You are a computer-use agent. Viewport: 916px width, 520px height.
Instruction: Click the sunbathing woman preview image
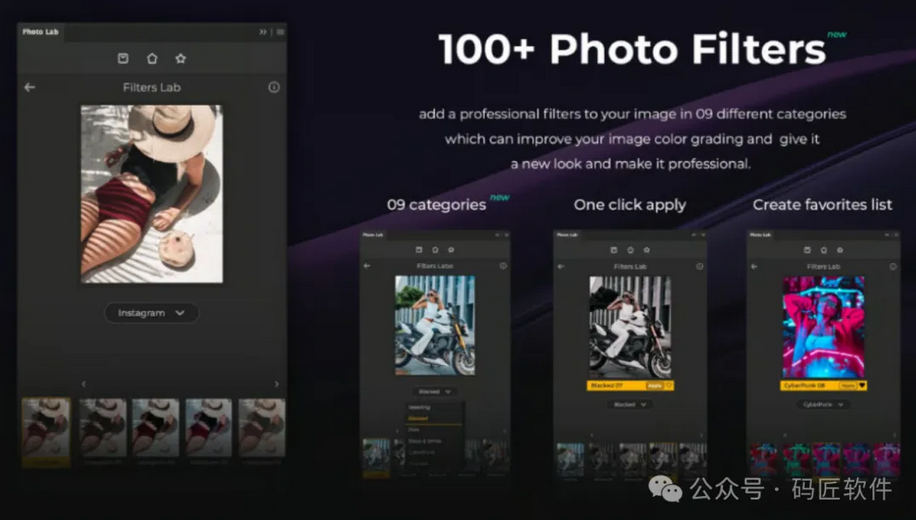[x=152, y=194]
